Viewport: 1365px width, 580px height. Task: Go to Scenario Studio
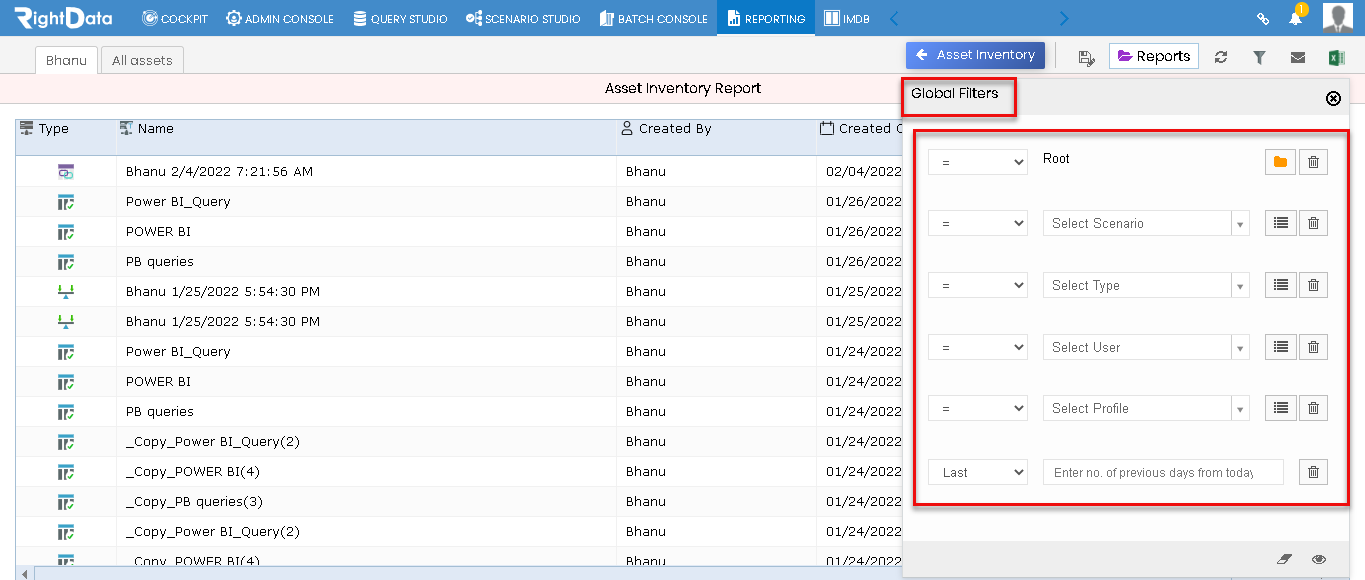click(x=523, y=18)
